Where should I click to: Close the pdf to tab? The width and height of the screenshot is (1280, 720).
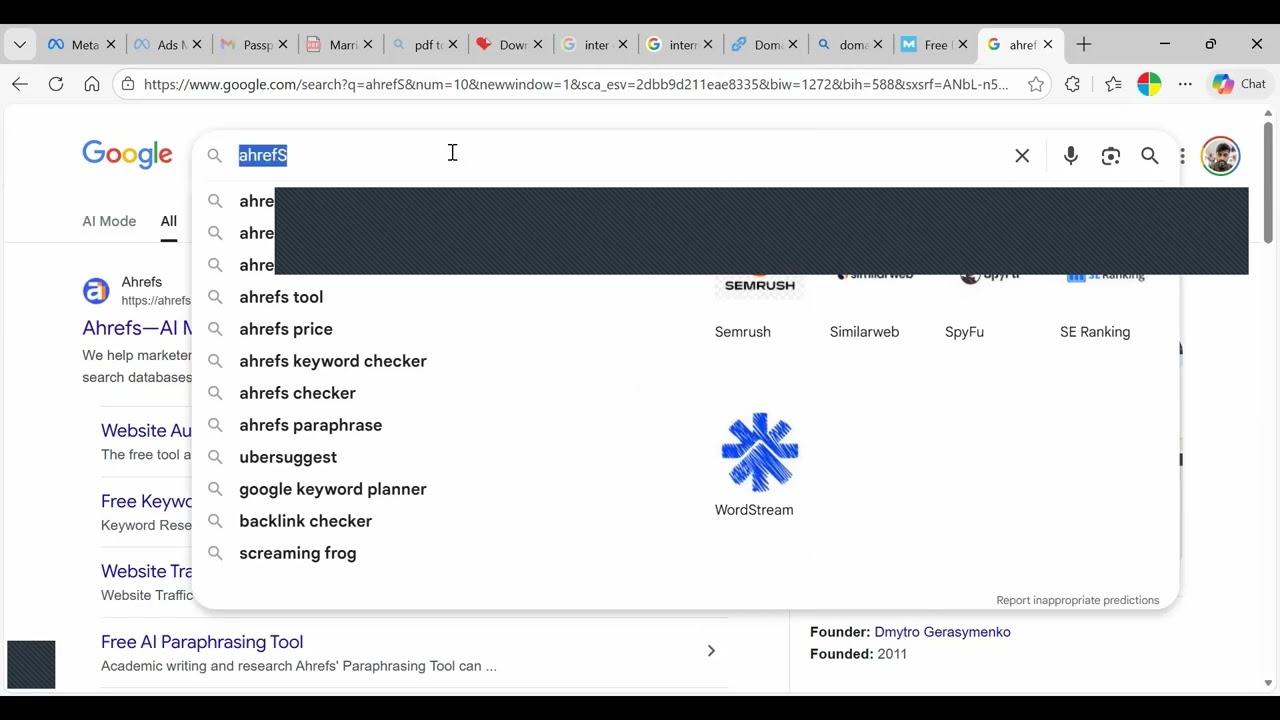tap(453, 45)
